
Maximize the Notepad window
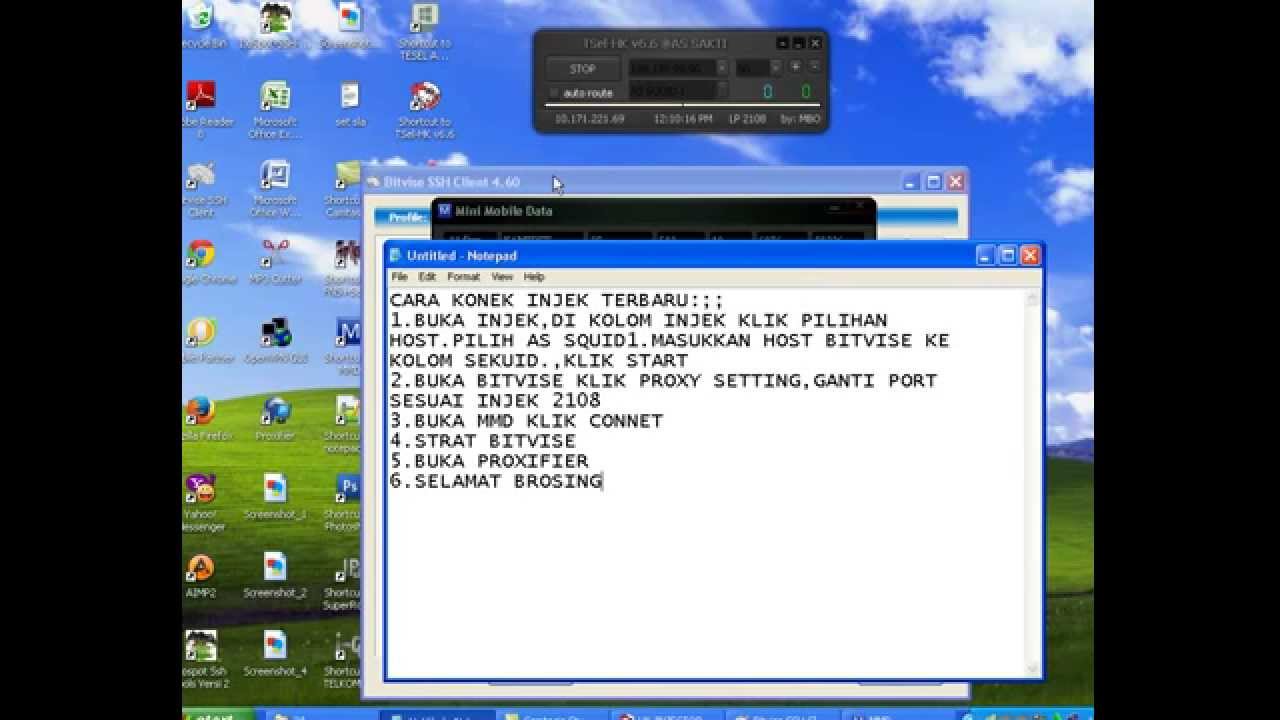(1008, 256)
